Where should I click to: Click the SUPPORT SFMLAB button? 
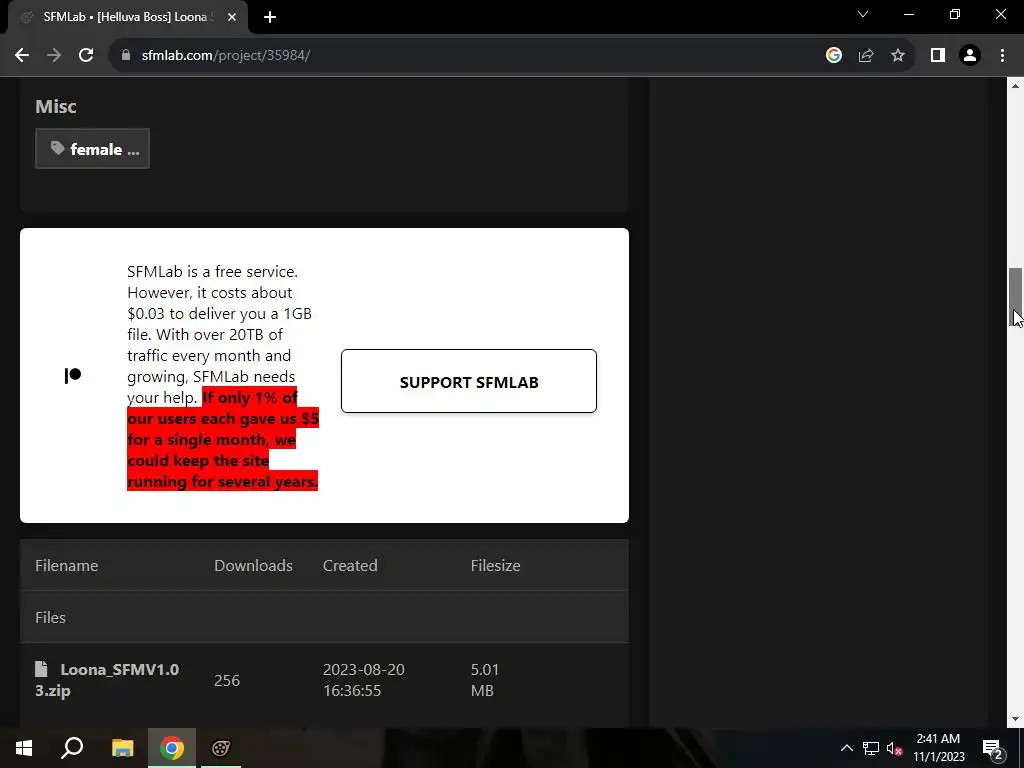pyautogui.click(x=469, y=381)
